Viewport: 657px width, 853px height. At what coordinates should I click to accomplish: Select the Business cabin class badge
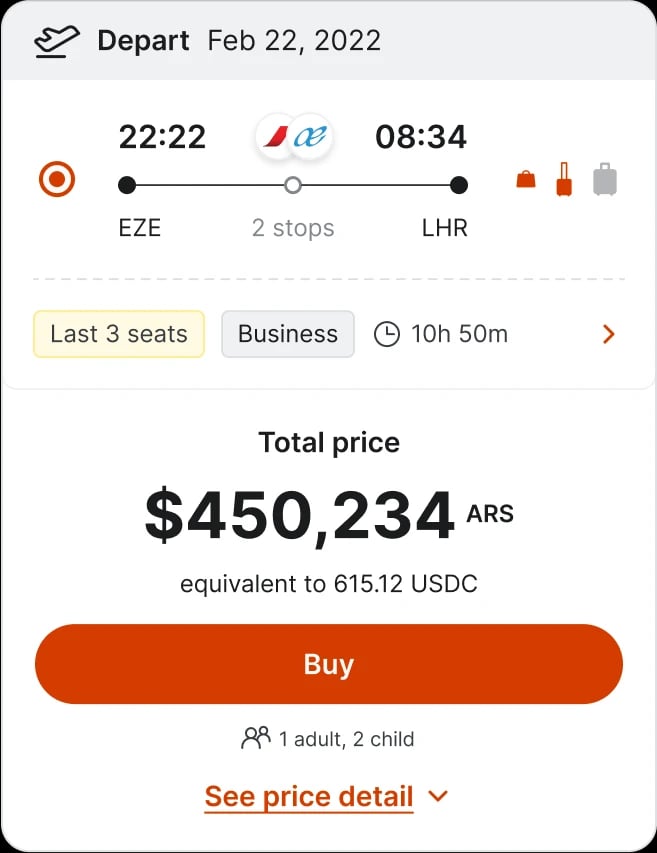(x=287, y=334)
